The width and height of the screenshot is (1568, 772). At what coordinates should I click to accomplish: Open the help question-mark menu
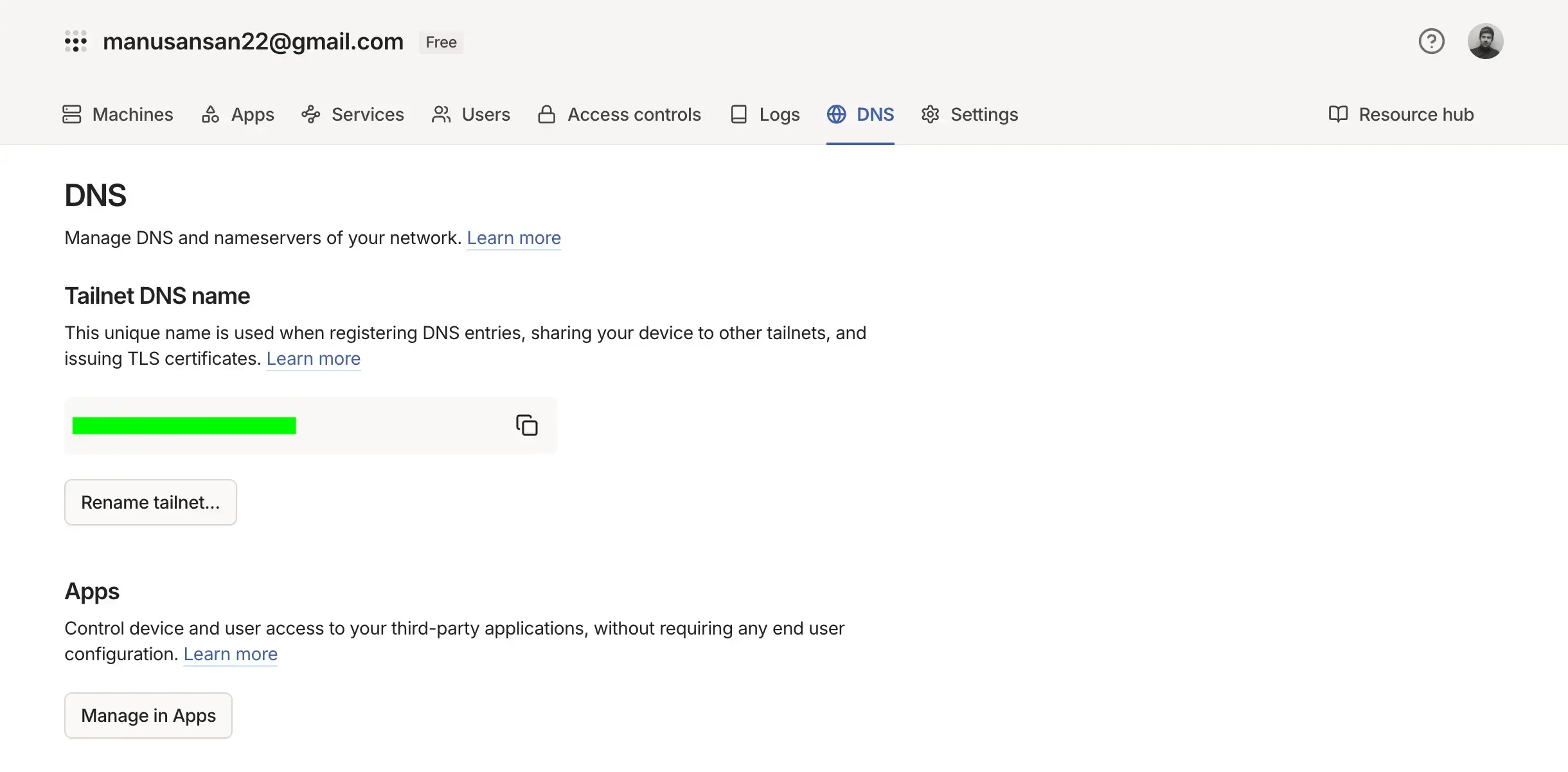1430,40
